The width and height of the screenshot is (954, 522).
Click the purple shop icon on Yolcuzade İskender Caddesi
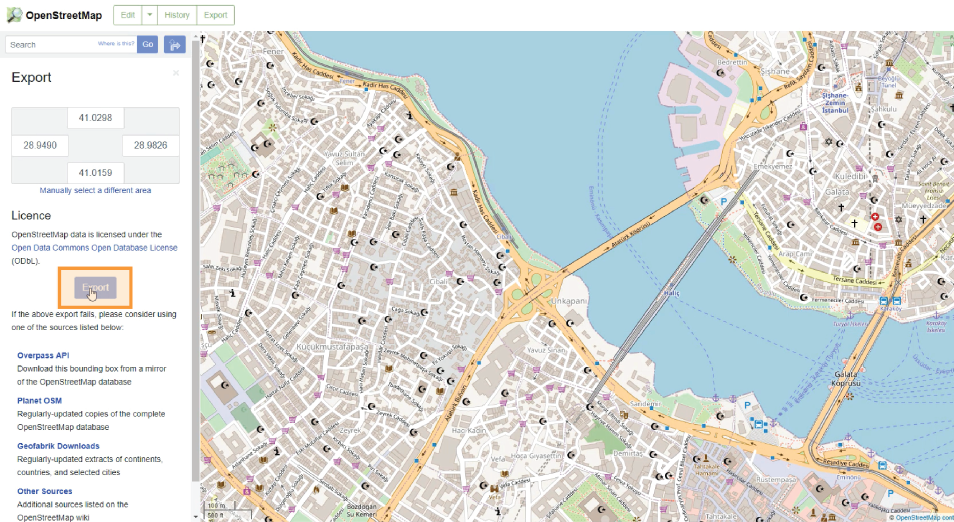(x=803, y=127)
